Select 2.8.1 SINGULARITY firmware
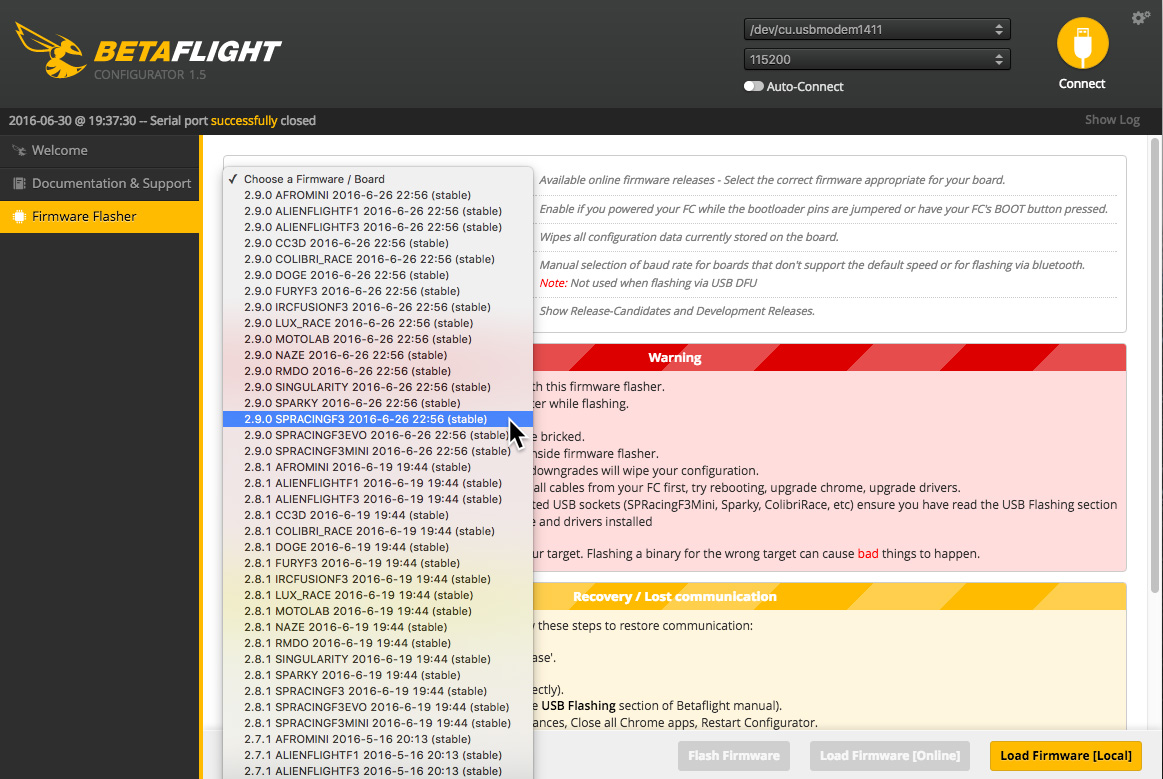The width and height of the screenshot is (1163, 779). [378, 660]
